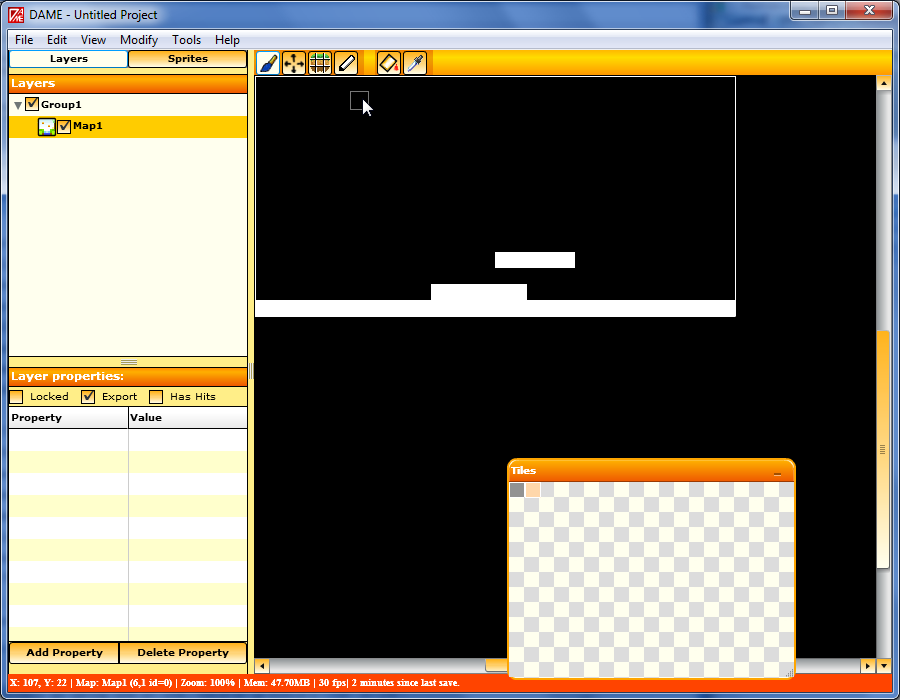Collapse the Group1 tree node

[x=18, y=105]
